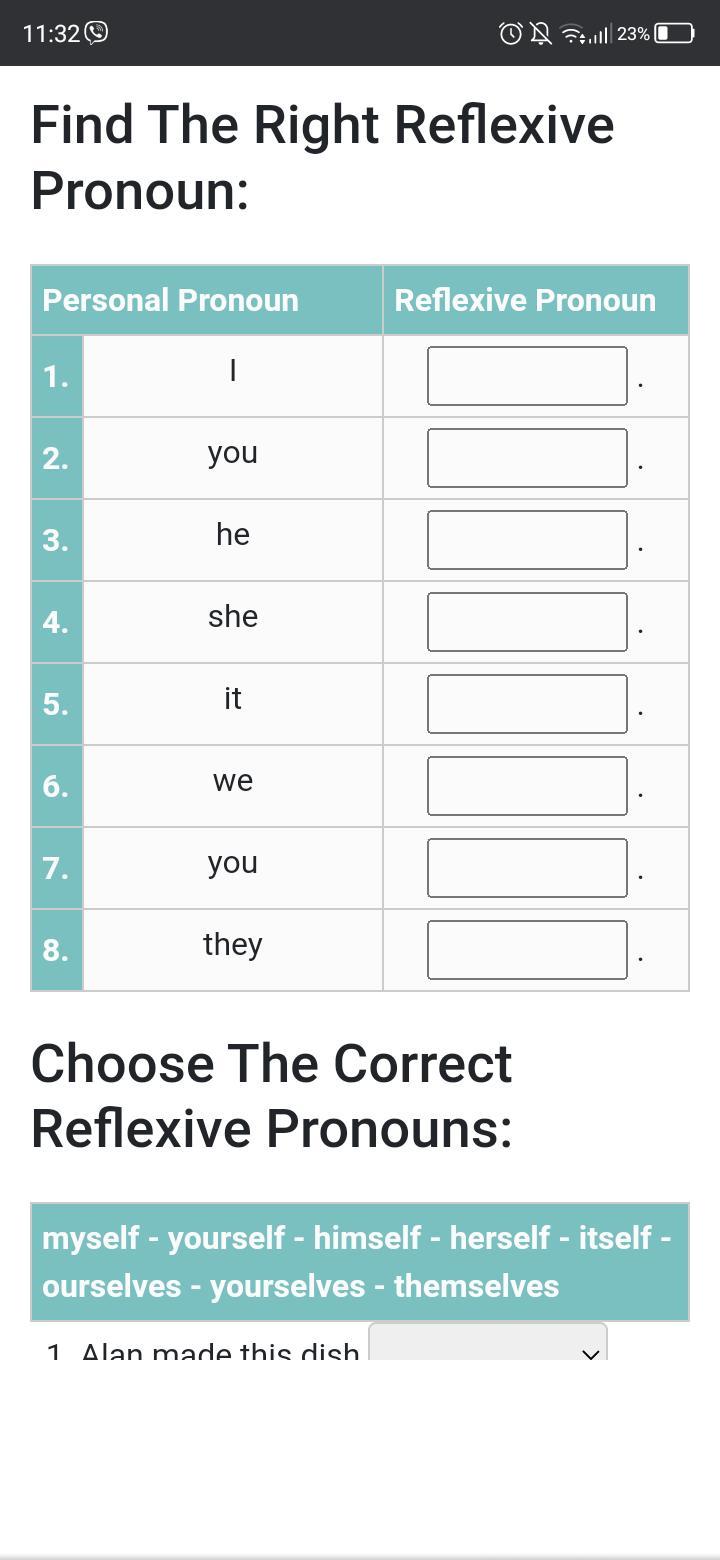This screenshot has width=720, height=1560.
Task: Tap the Wi-Fi signal status icon
Action: pos(572,34)
